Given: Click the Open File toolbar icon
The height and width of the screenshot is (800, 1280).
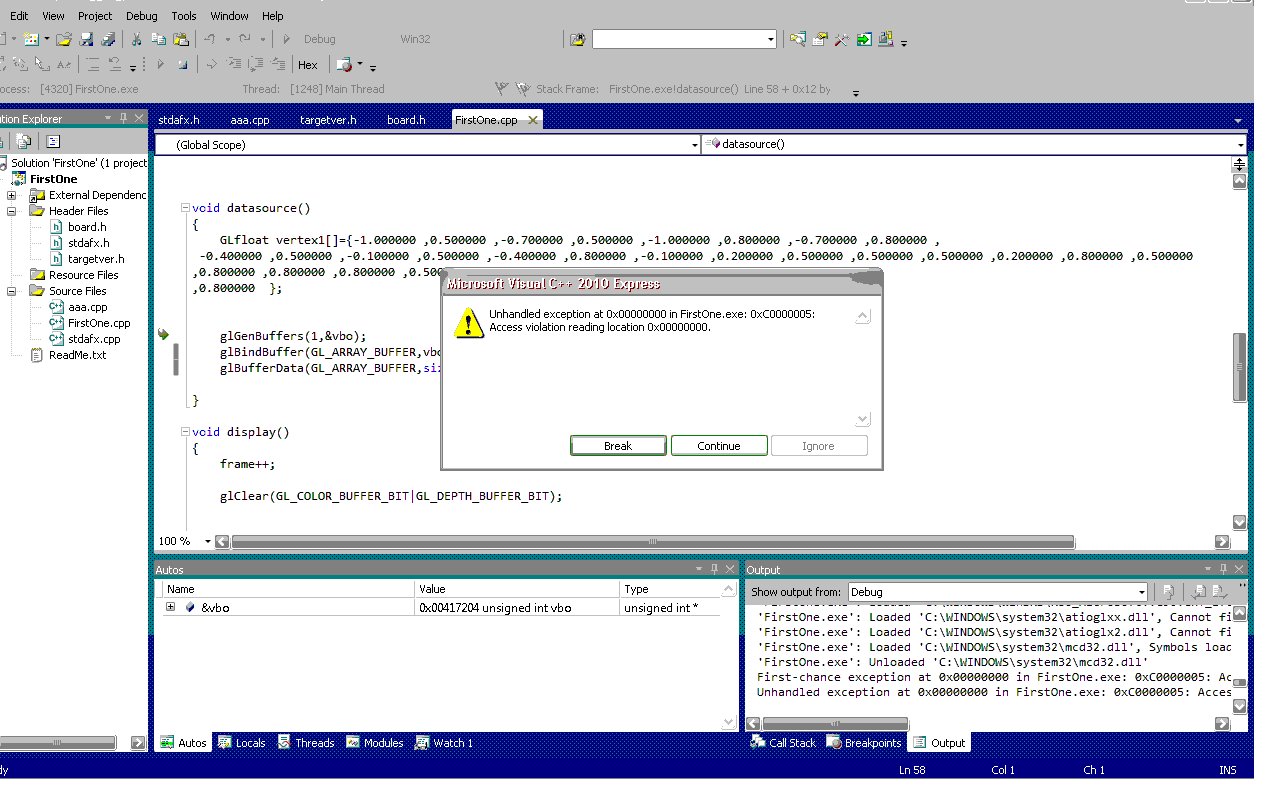Looking at the screenshot, I should [x=64, y=39].
